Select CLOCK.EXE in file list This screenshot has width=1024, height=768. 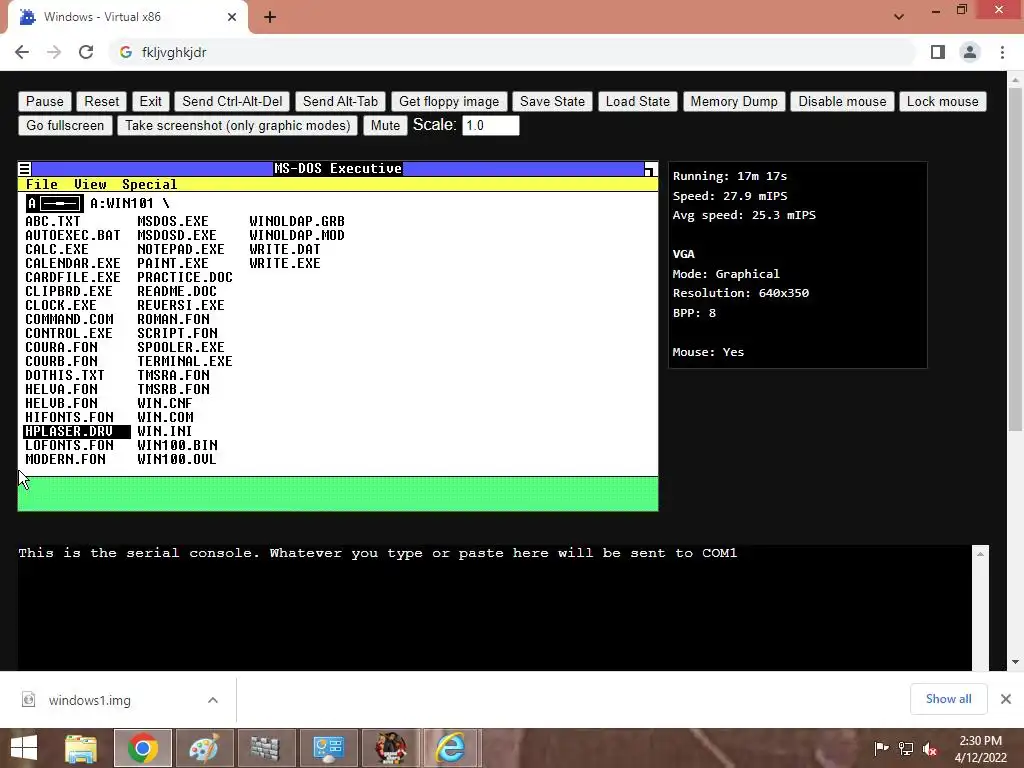tap(61, 306)
